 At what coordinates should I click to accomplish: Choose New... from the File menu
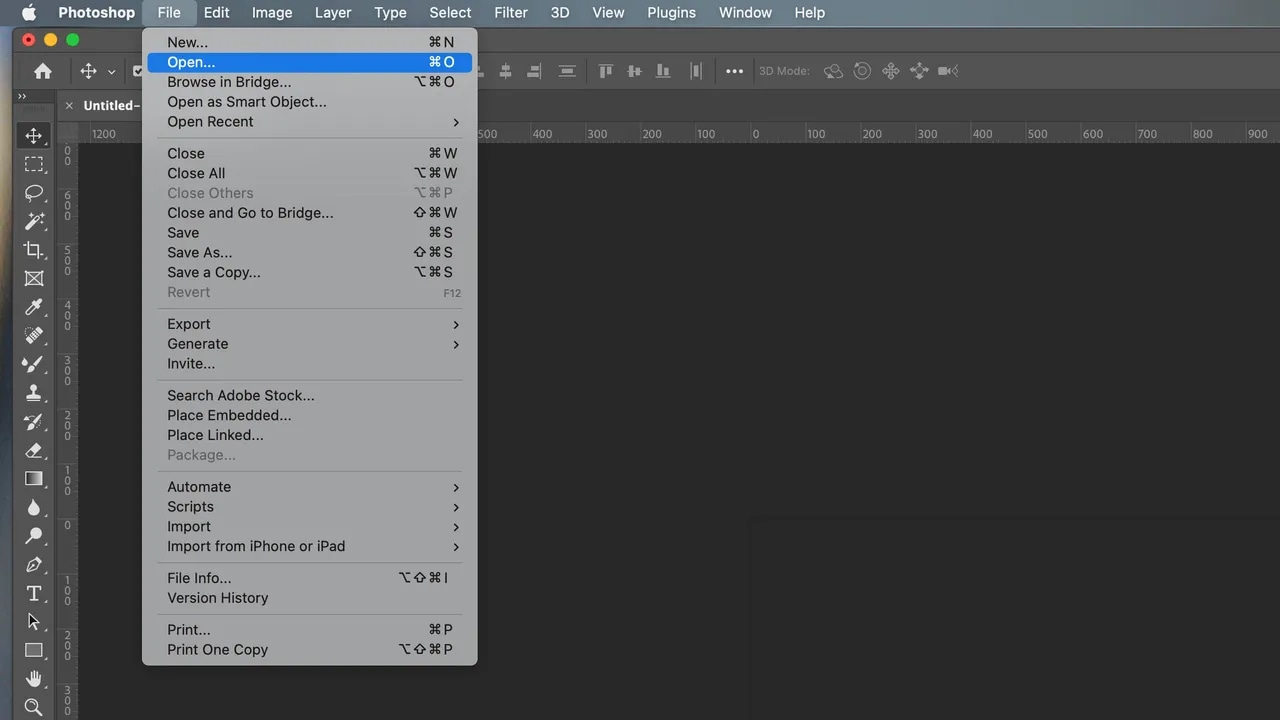(309, 42)
